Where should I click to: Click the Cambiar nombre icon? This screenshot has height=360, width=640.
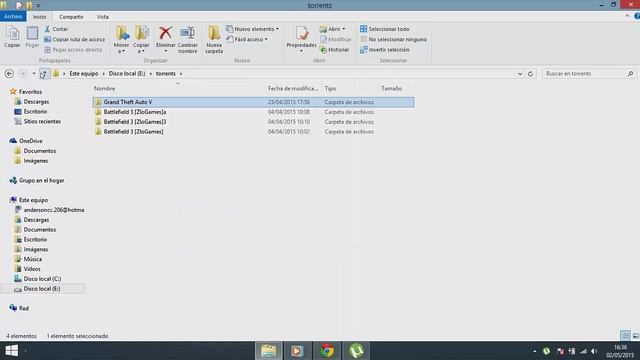point(188,33)
